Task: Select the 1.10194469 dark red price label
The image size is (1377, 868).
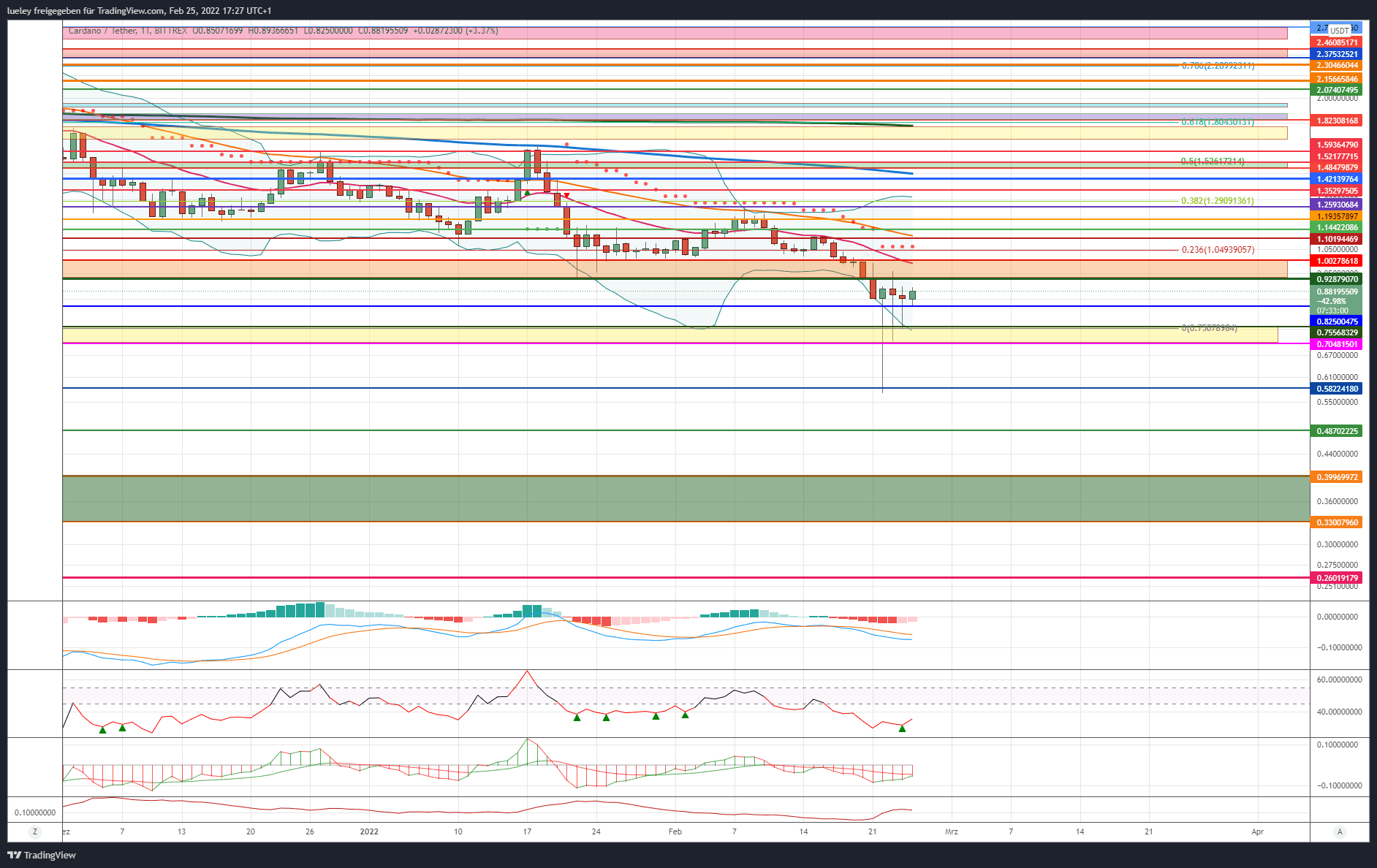Action: click(1337, 239)
